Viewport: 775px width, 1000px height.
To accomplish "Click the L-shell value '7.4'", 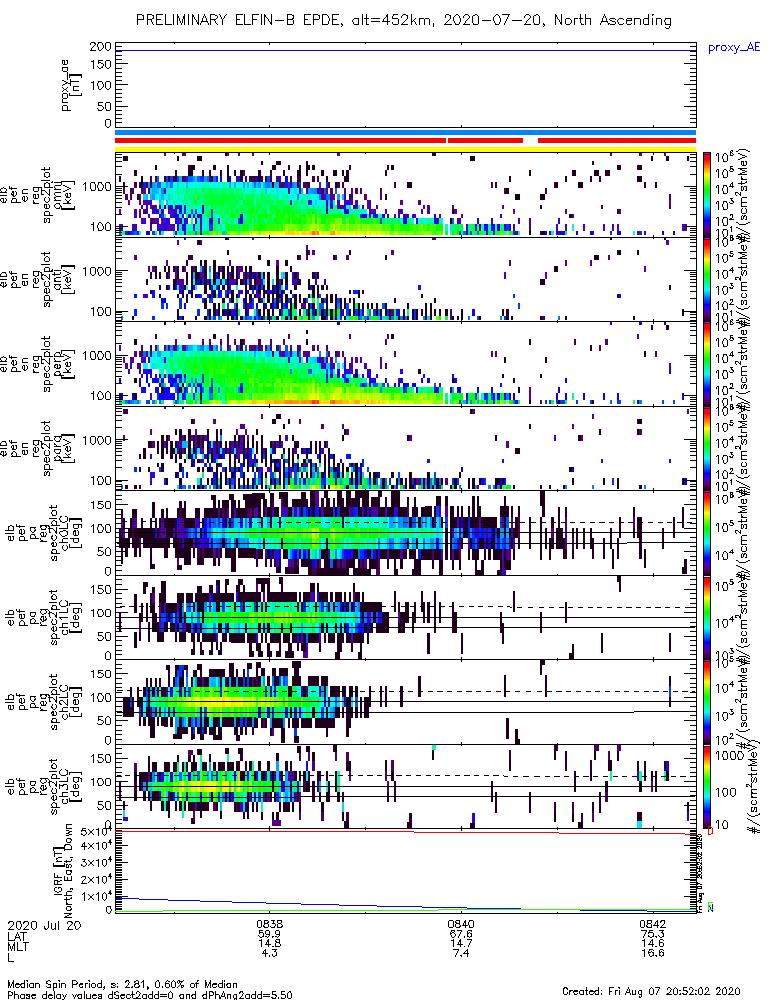I will pos(461,953).
